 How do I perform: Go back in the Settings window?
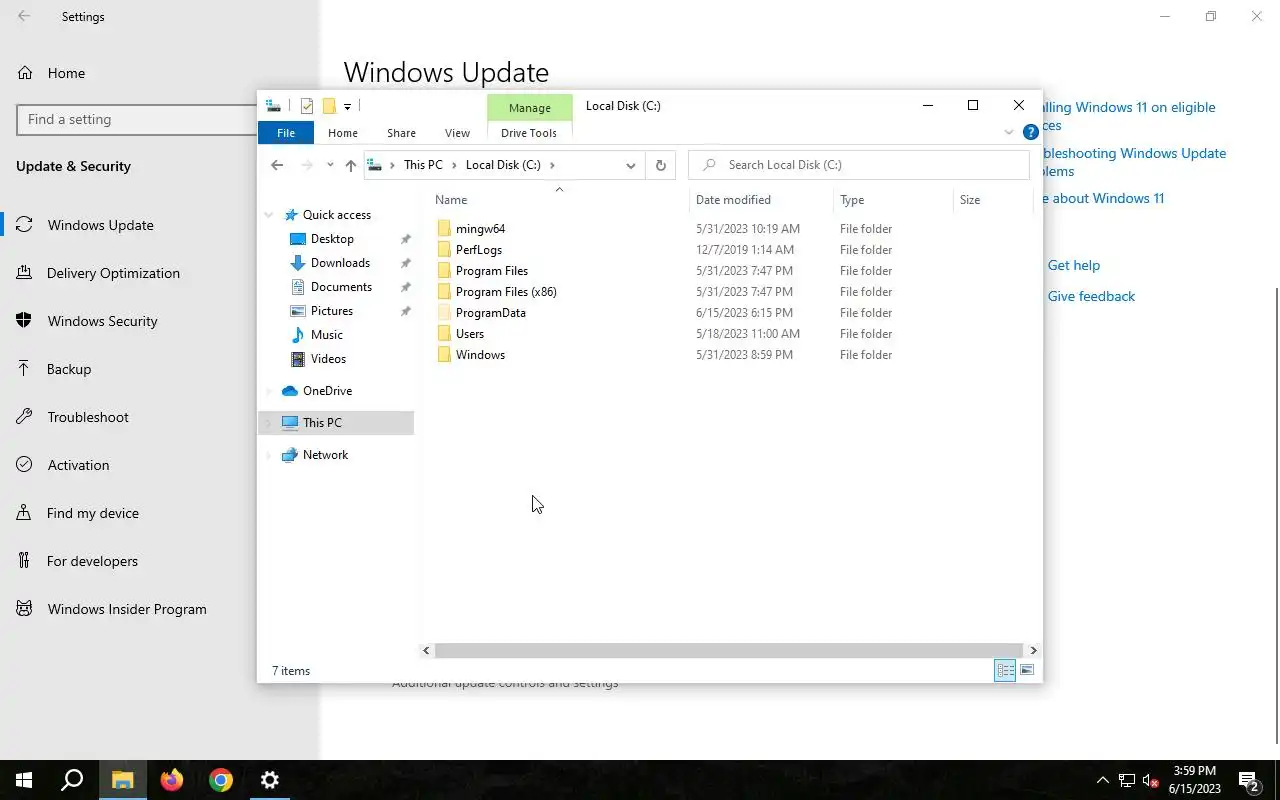pos(24,16)
